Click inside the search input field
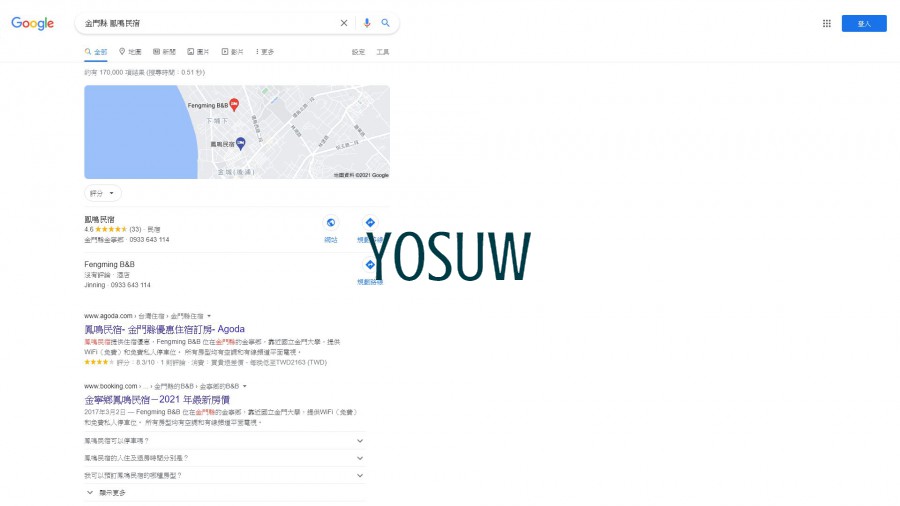Screen dimensions: 900x506 coord(200,23)
